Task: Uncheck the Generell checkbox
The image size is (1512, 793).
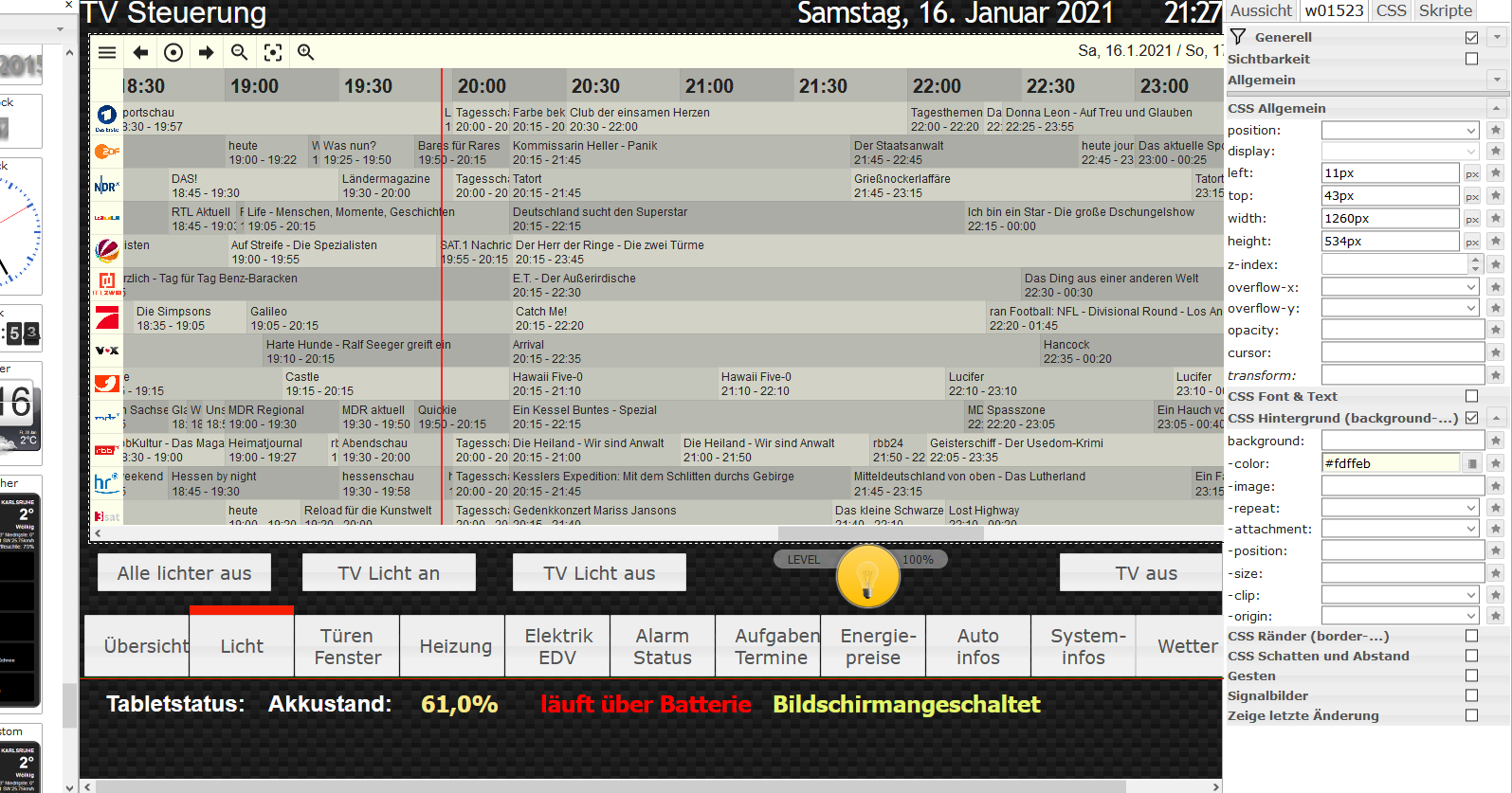Action: (x=1471, y=37)
